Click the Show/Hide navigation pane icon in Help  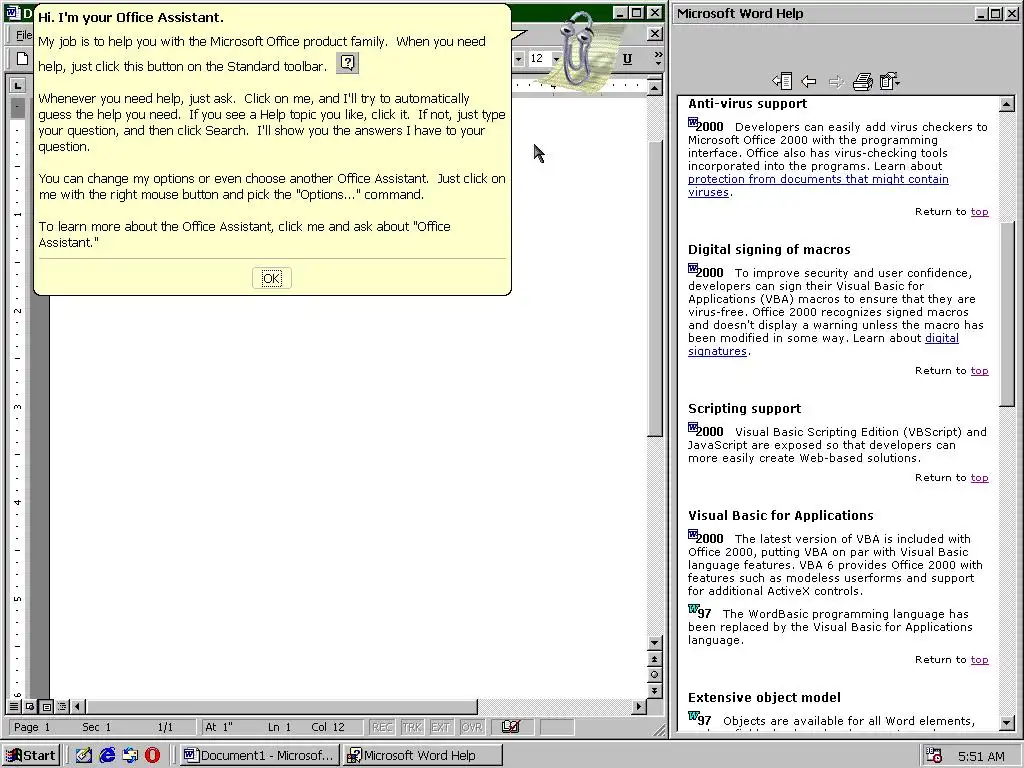point(782,81)
